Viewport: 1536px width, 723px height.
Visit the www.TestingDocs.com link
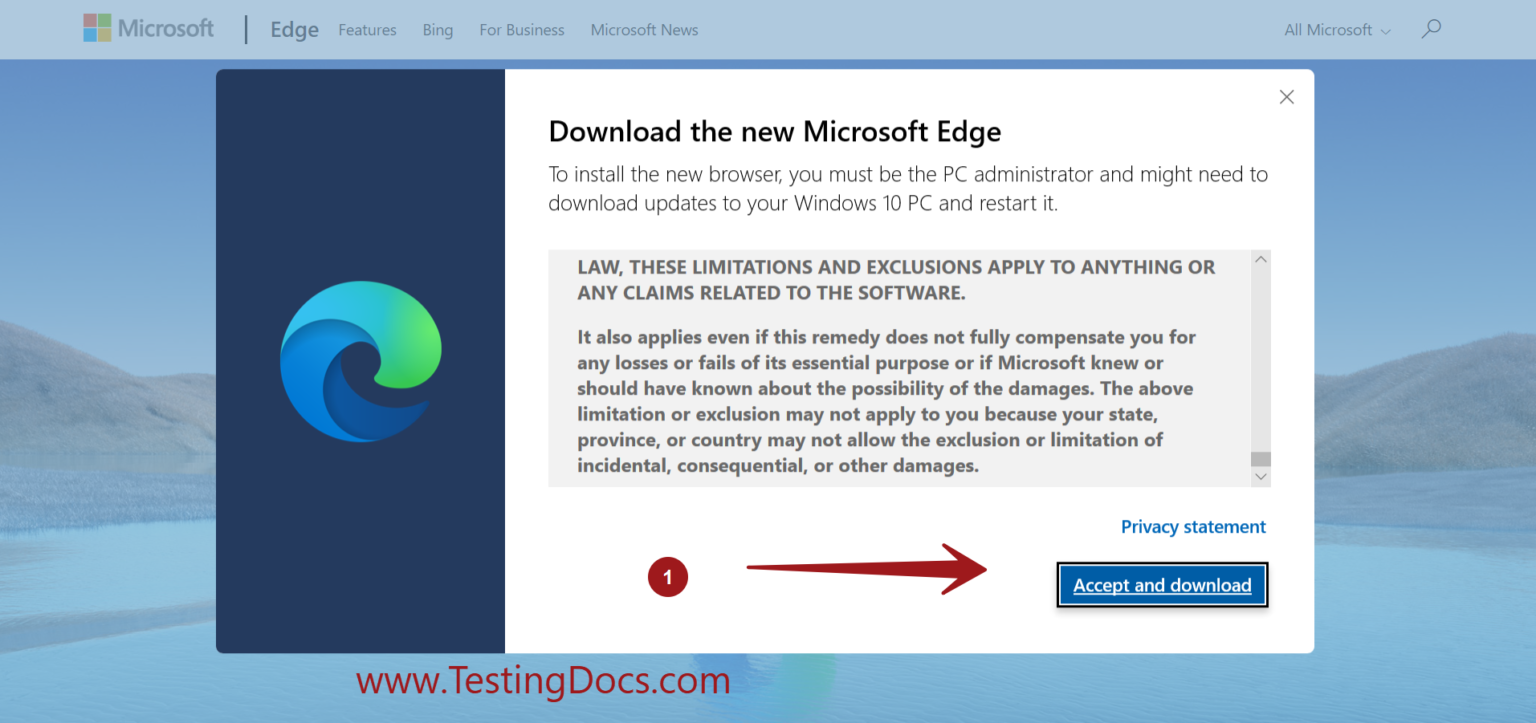(x=542, y=681)
